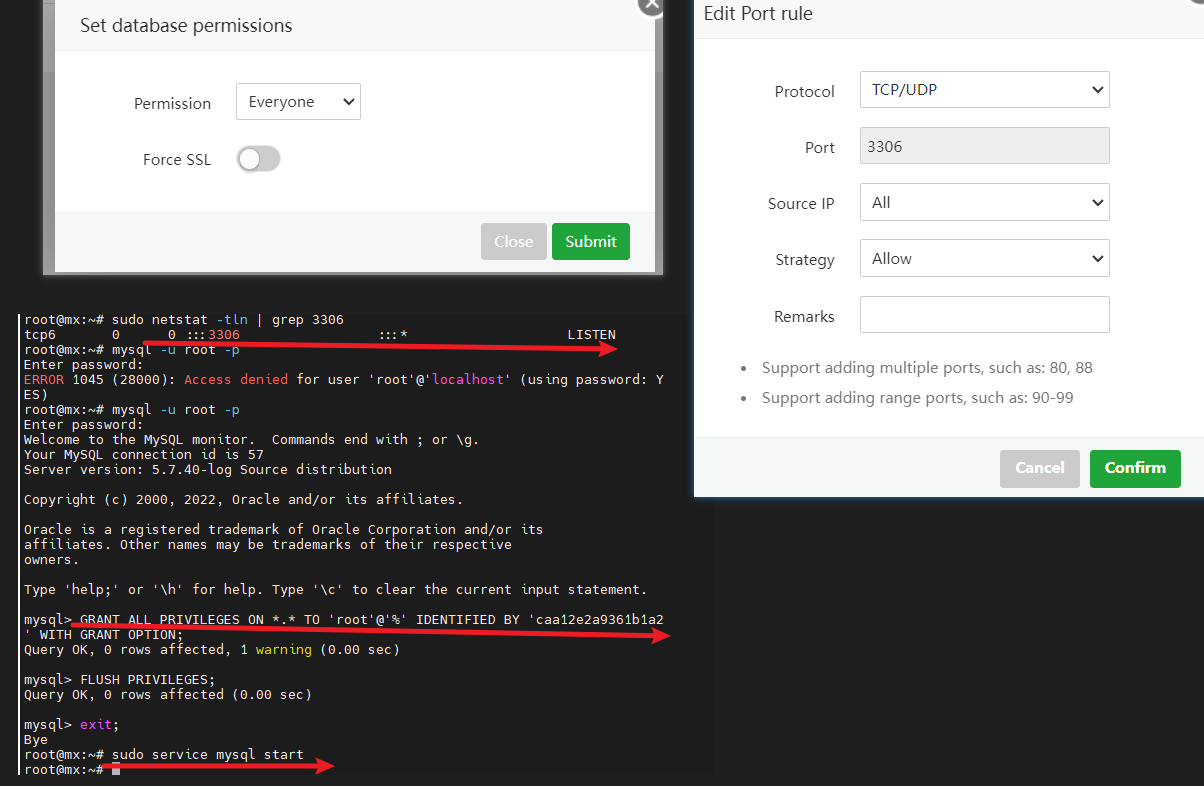Select the Port field containing 3306

984,145
